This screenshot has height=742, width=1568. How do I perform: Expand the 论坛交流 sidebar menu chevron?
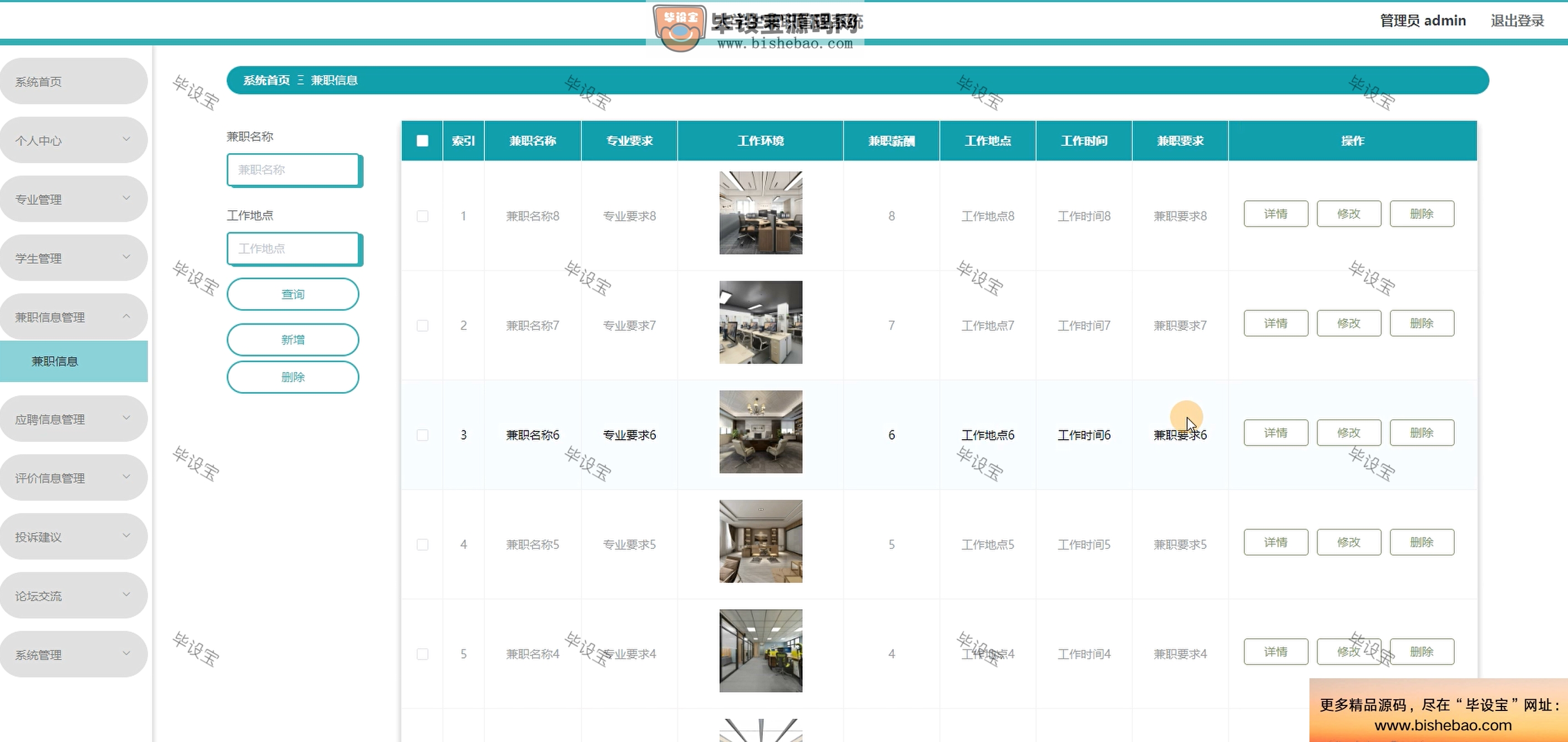coord(127,595)
